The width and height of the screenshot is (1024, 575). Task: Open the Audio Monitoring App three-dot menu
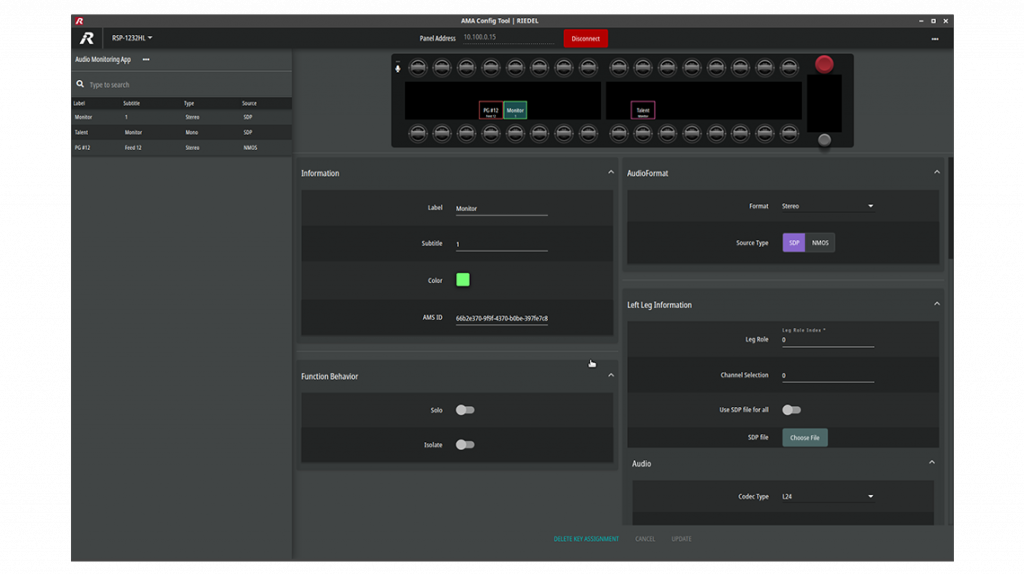pyautogui.click(x=146, y=60)
